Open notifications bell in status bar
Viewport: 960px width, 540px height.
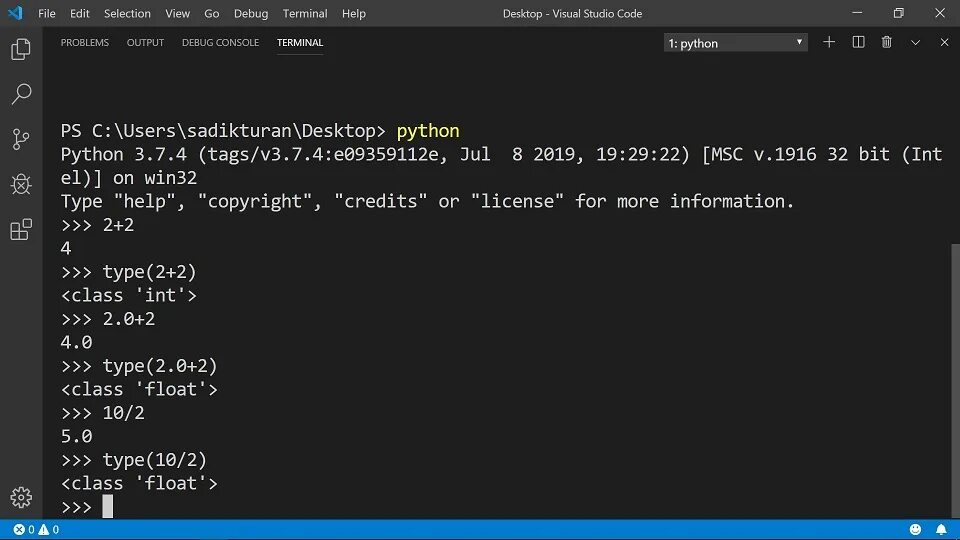[x=941, y=530]
